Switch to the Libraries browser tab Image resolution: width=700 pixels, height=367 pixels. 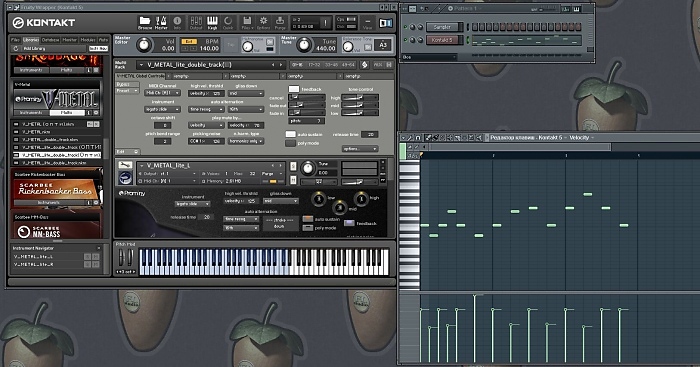click(x=31, y=40)
